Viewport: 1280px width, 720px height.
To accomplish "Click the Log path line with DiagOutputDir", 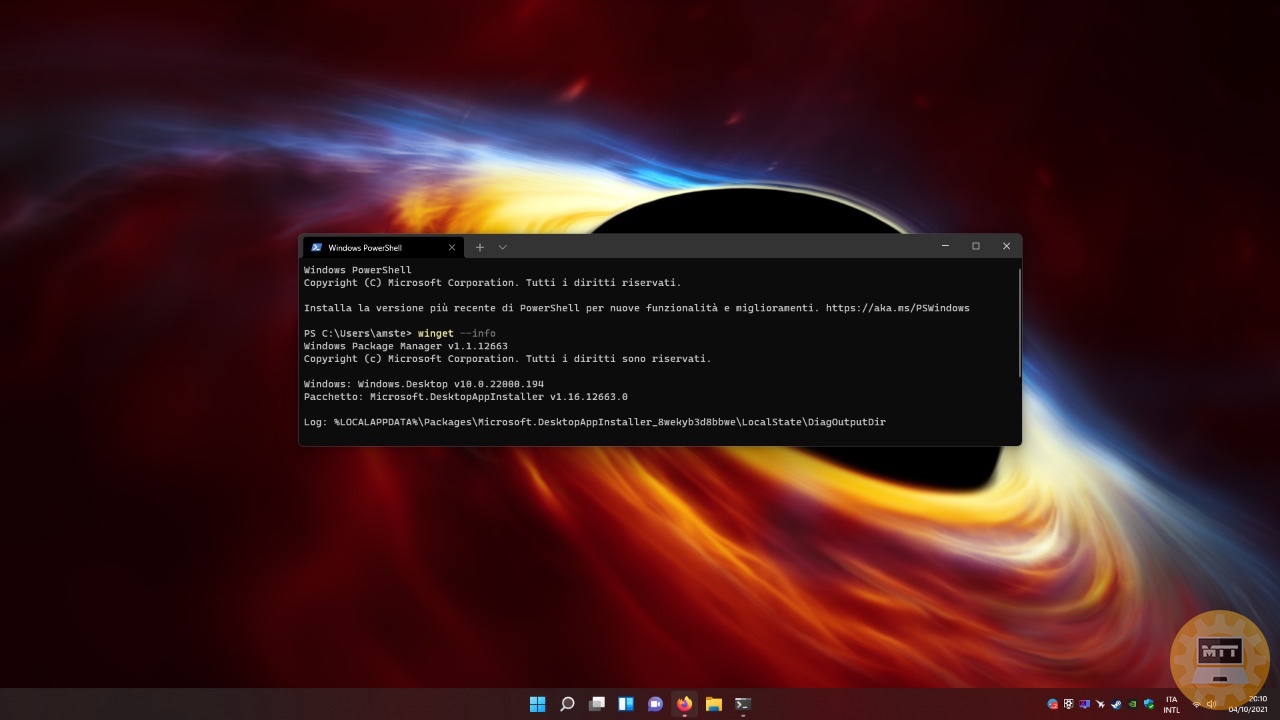I will pos(595,422).
